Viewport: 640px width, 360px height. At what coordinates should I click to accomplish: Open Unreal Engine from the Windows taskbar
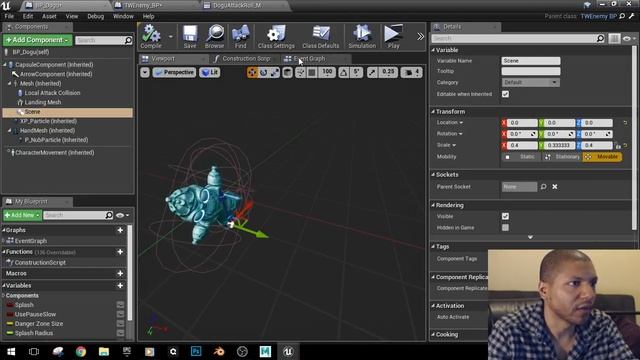(288, 351)
